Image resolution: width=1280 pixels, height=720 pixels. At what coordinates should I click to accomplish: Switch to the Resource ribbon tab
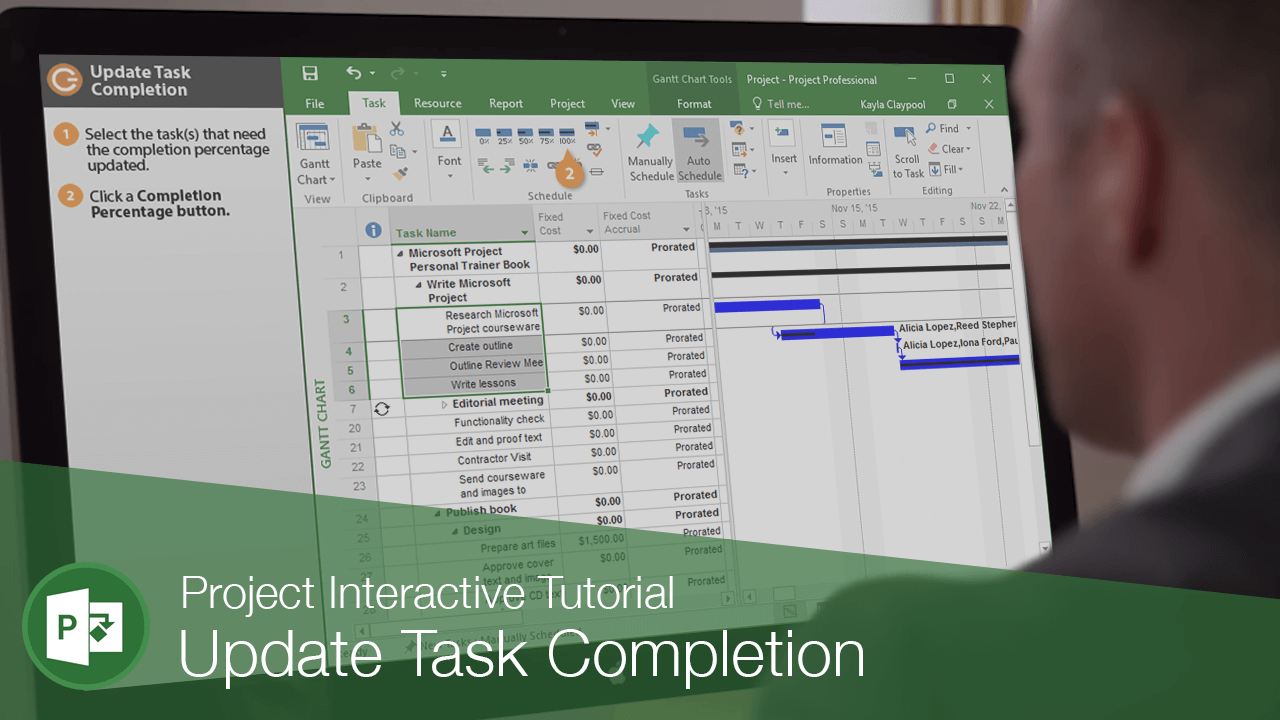(437, 103)
